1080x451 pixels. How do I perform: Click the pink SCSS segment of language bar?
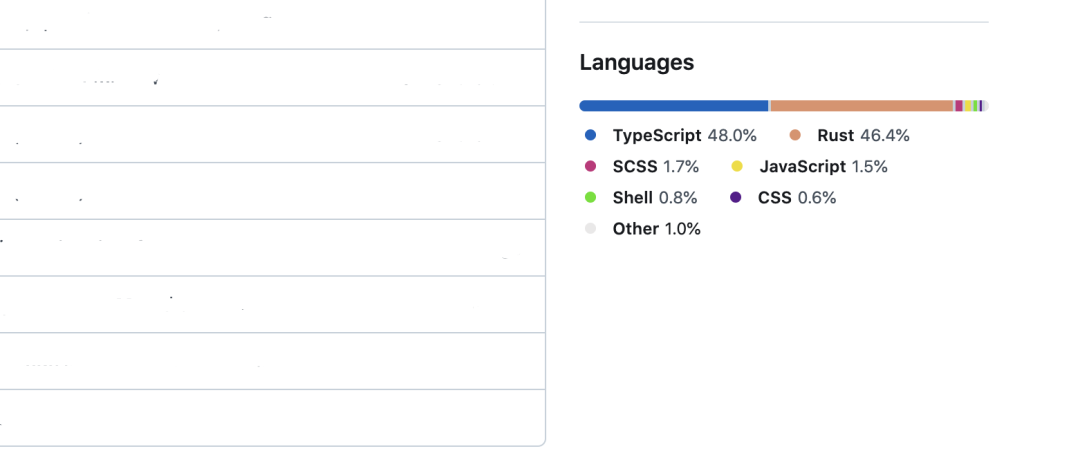tap(959, 106)
